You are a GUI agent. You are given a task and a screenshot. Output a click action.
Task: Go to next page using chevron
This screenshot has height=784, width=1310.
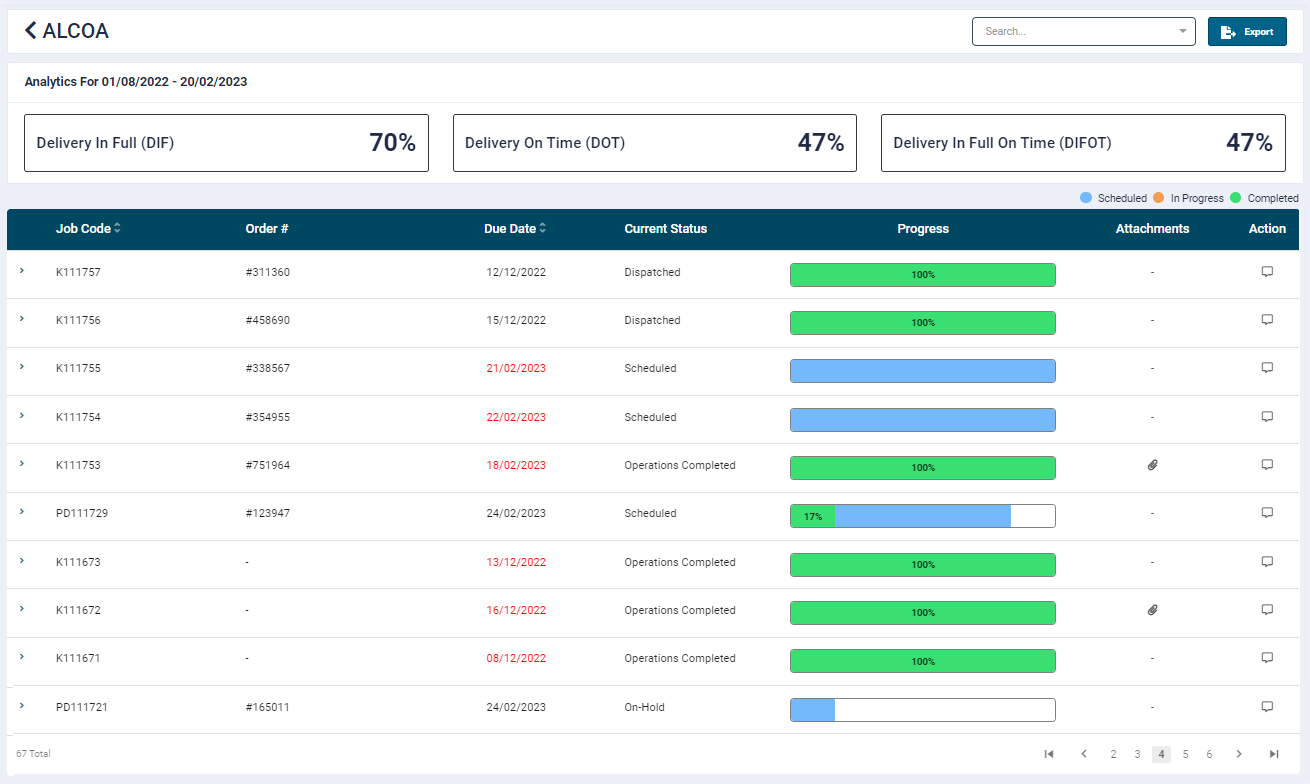[1239, 754]
